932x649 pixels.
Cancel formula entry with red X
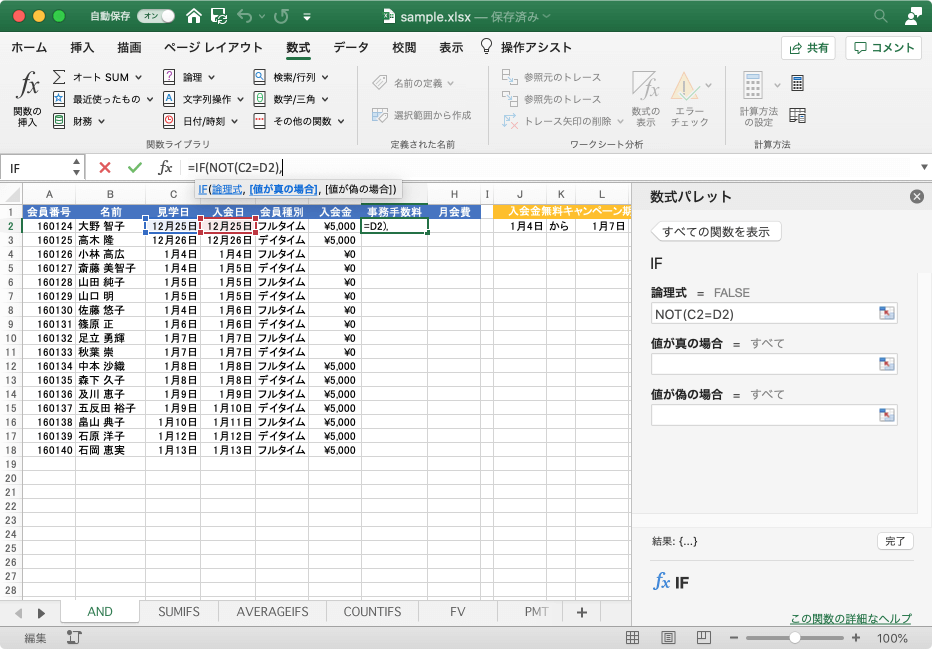click(105, 168)
